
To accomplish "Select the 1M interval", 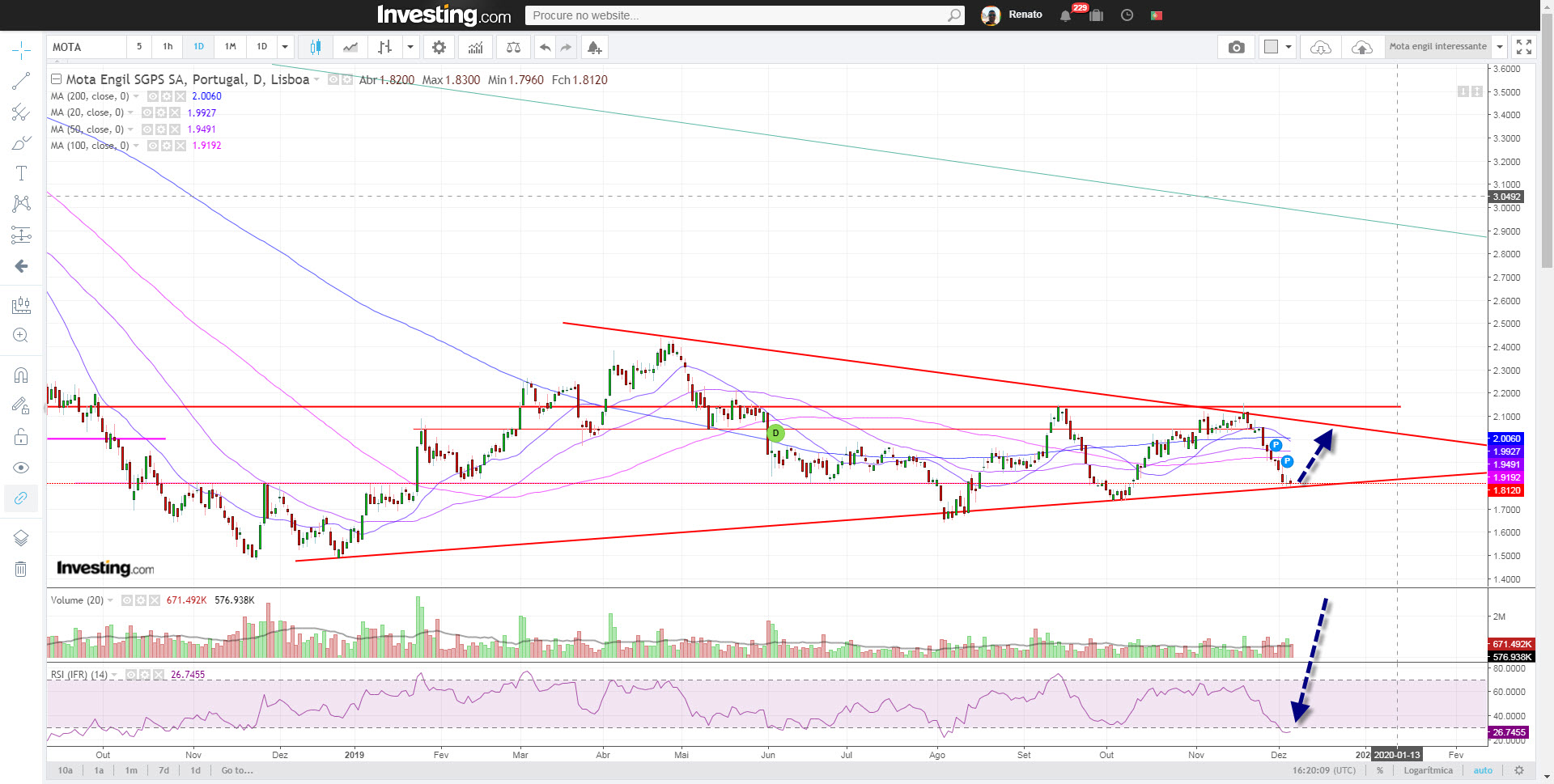I will 231,47.
